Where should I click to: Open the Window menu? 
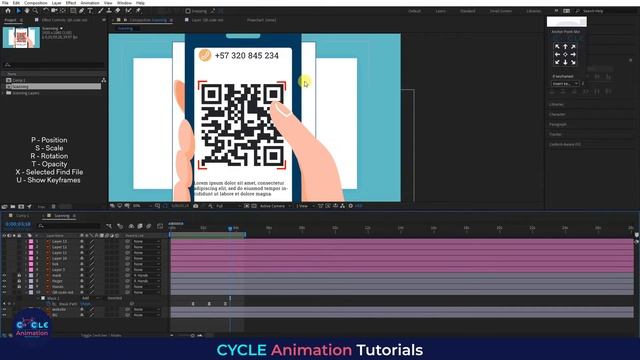[x=124, y=3]
